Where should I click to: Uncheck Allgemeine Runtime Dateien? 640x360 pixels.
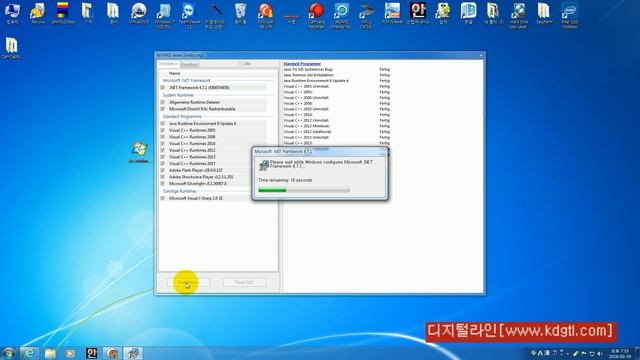point(163,102)
